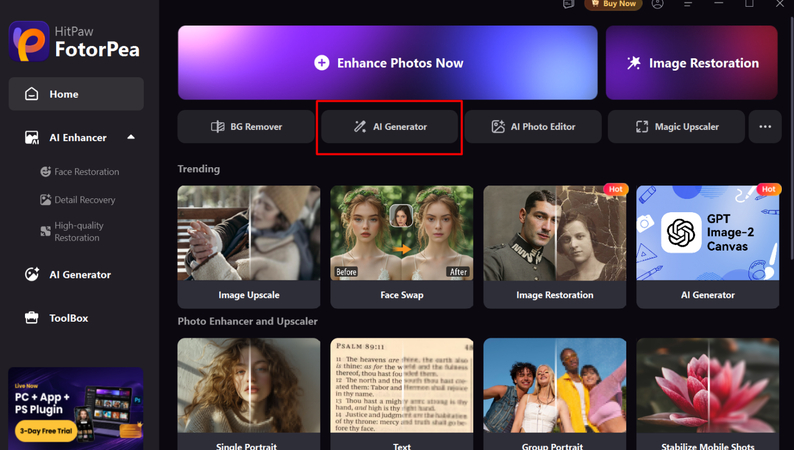This screenshot has height=450, width=794.
Task: Open the GPT Image-2 Canvas AI Generator card
Action: pyautogui.click(x=707, y=247)
